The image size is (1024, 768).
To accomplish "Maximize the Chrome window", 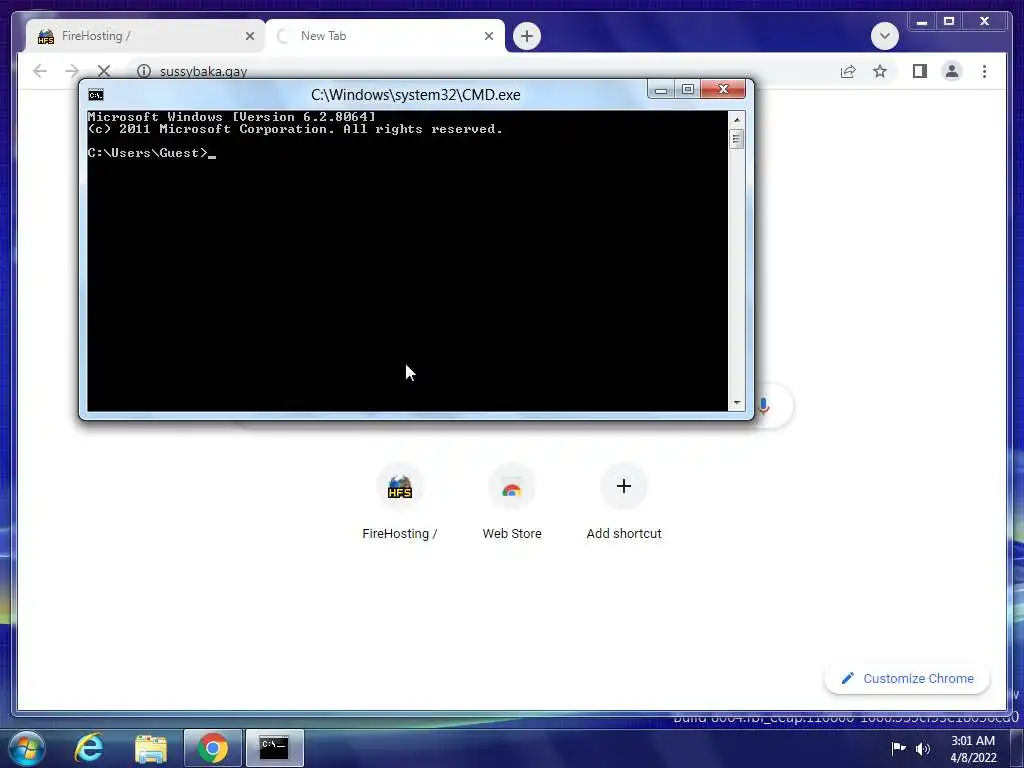I will 949,22.
